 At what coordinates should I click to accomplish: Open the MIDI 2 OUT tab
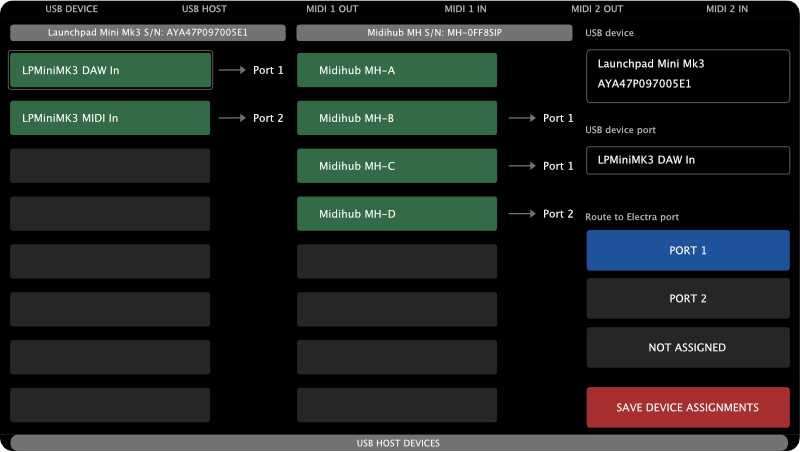(x=597, y=9)
